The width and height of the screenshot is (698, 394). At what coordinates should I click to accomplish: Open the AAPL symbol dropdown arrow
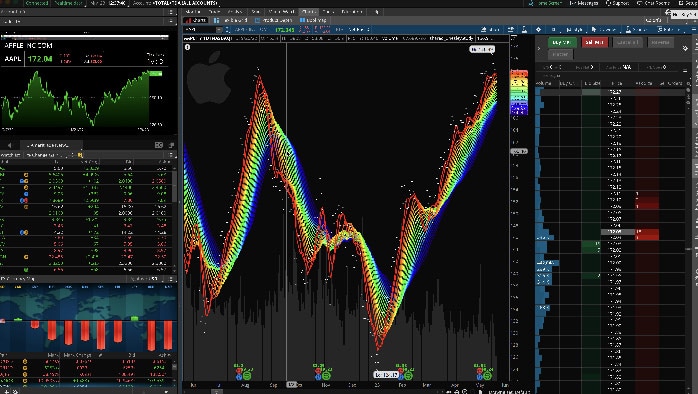pos(219,30)
